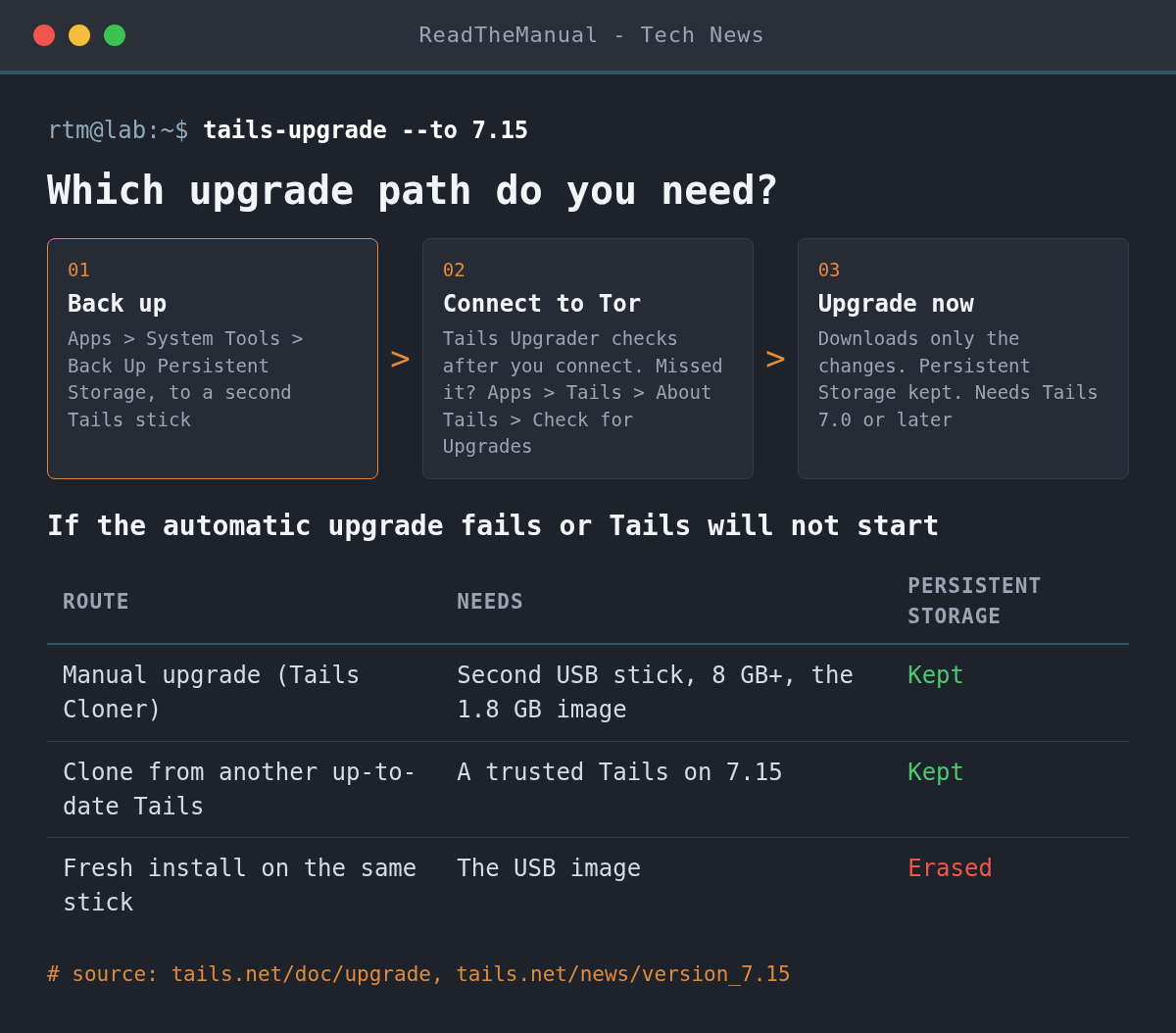Click the source line with tails.net links
This screenshot has width=1176, height=1033.
418,974
